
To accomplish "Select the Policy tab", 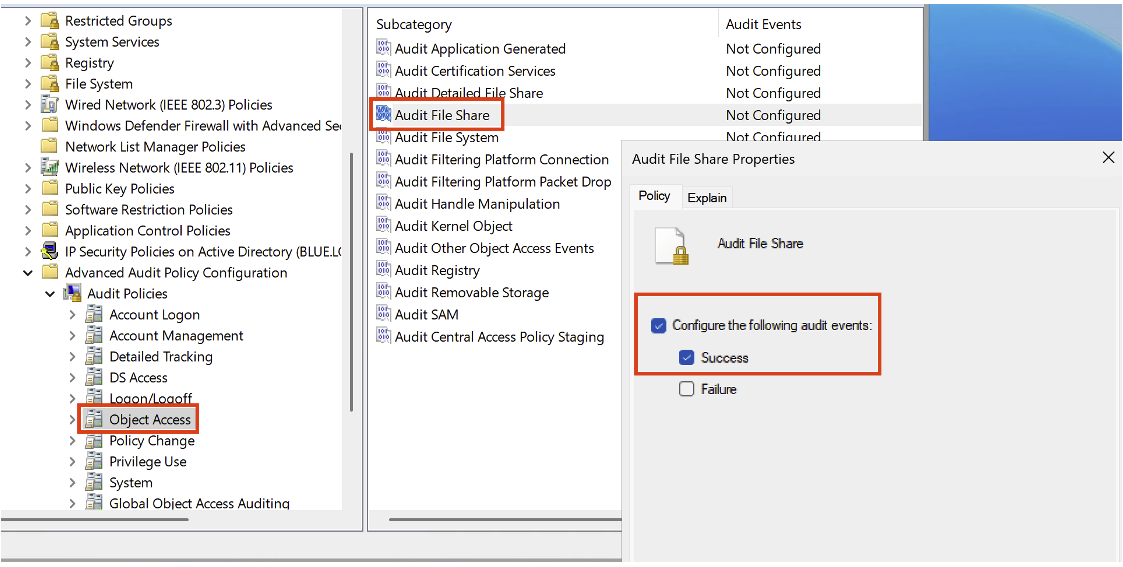I will click(x=654, y=196).
